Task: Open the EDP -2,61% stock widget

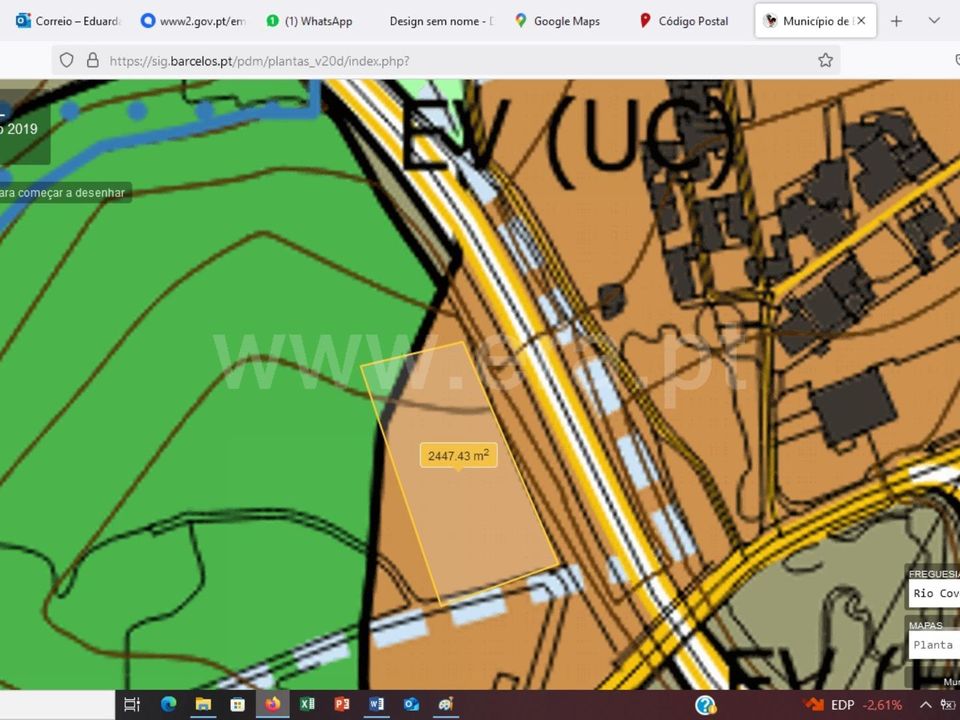Action: [853, 705]
